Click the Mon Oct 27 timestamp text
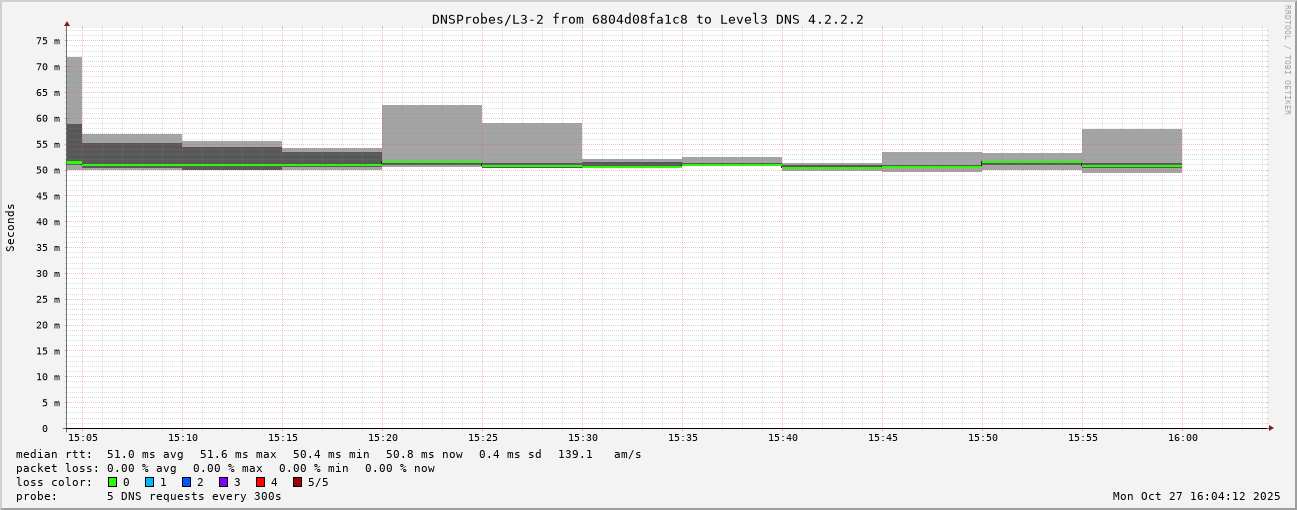The height and width of the screenshot is (510, 1297). tap(1196, 496)
